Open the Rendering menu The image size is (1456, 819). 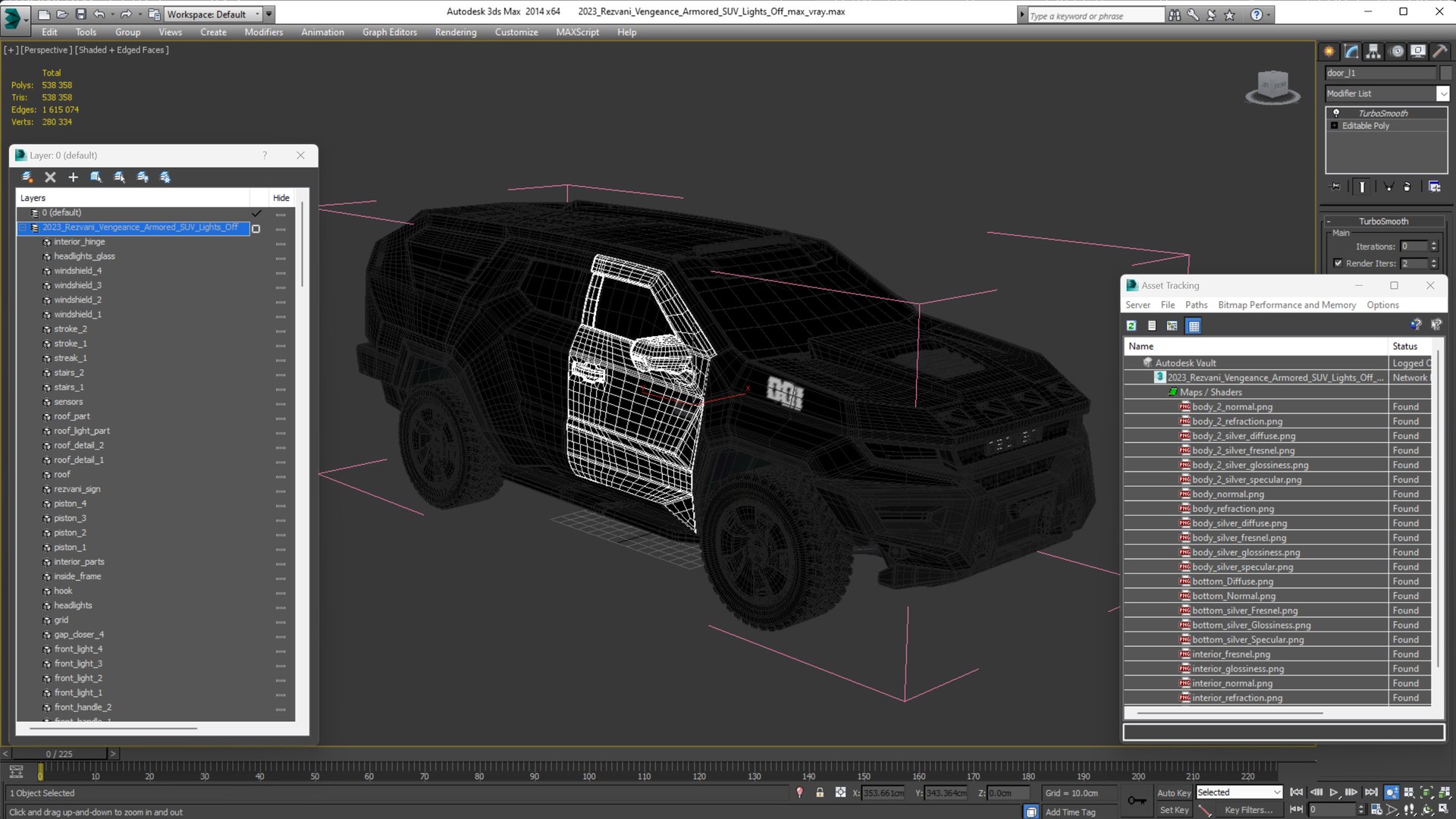(x=455, y=32)
